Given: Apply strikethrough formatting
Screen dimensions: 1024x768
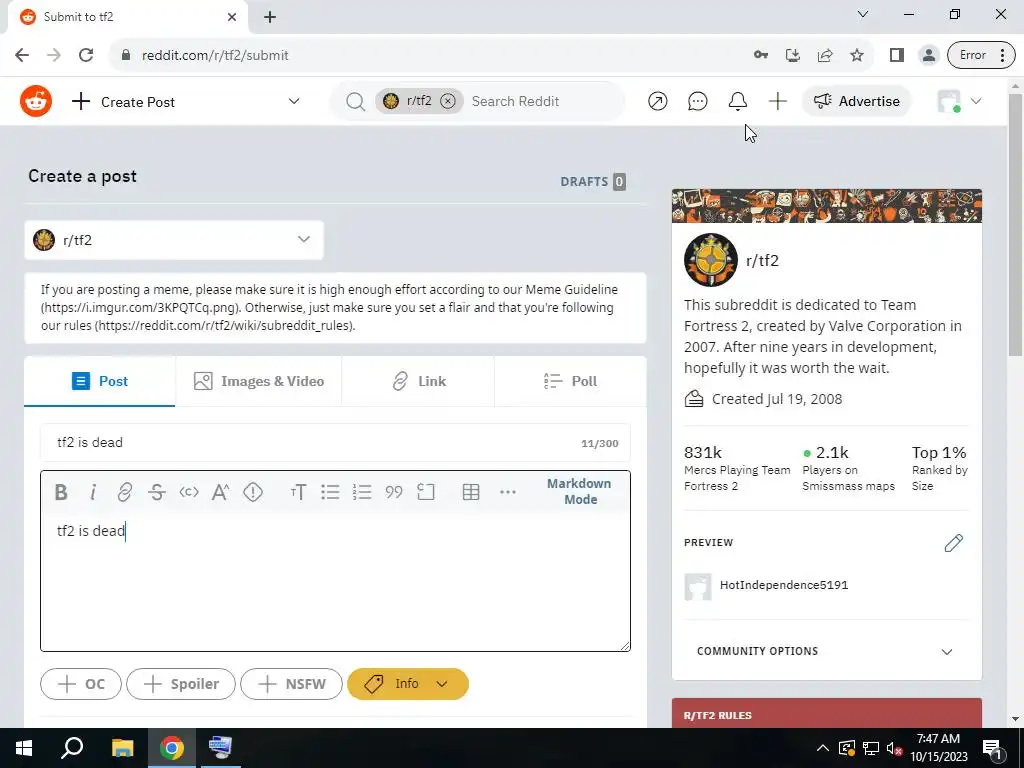Looking at the screenshot, I should coord(157,492).
